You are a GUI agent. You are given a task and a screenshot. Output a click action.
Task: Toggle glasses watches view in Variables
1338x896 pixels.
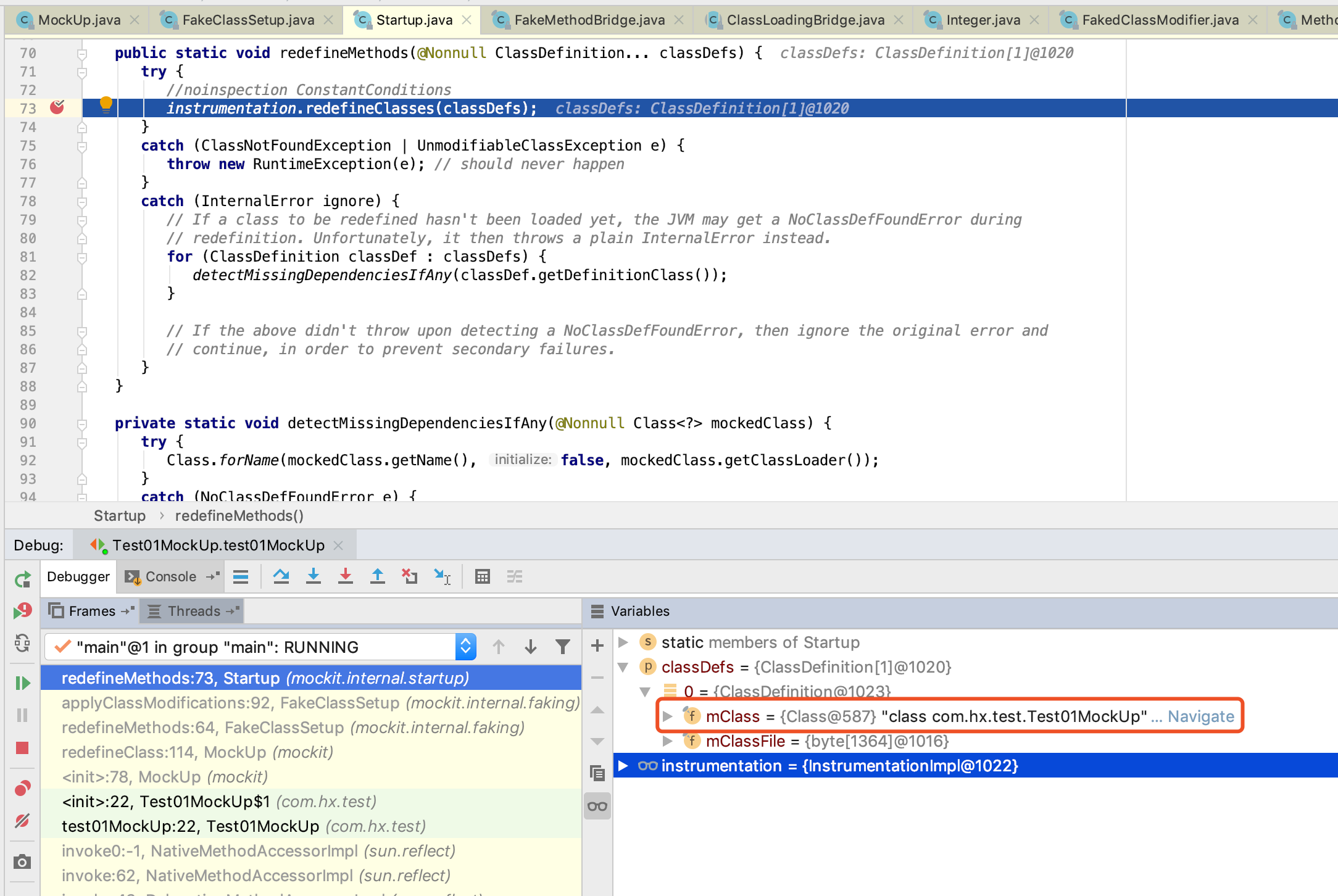click(597, 806)
